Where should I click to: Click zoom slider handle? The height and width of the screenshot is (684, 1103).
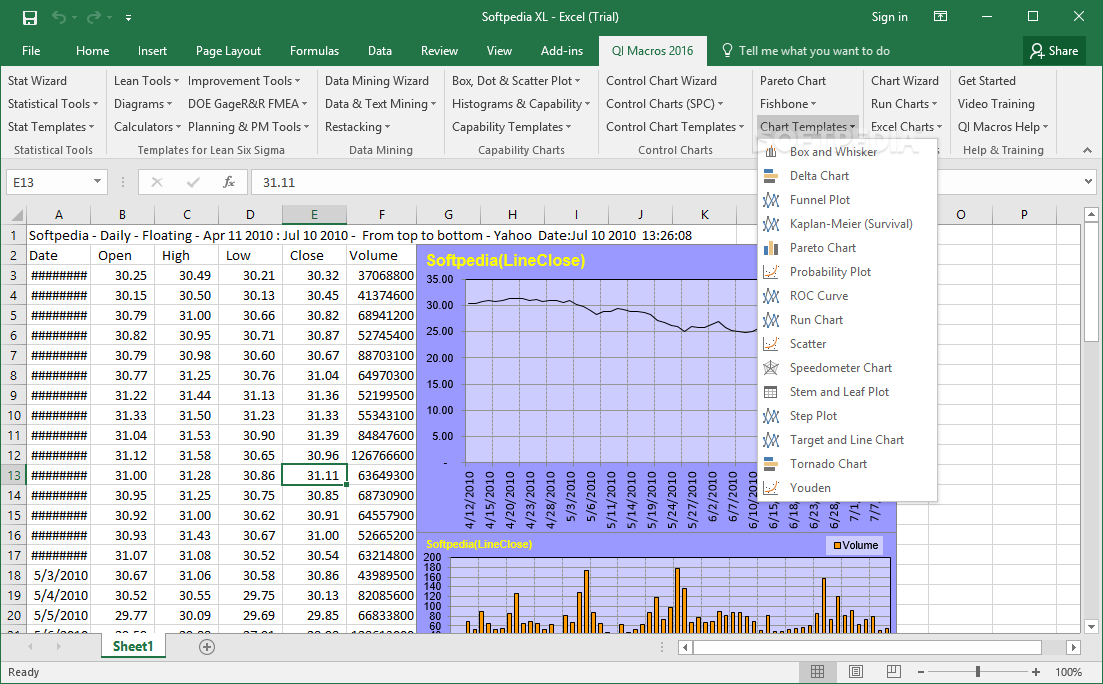click(978, 672)
